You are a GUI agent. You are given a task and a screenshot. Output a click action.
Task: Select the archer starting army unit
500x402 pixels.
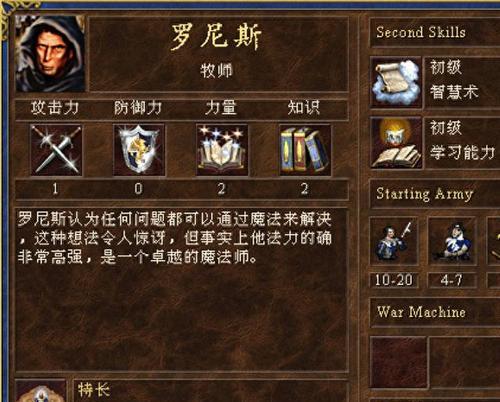pos(452,241)
